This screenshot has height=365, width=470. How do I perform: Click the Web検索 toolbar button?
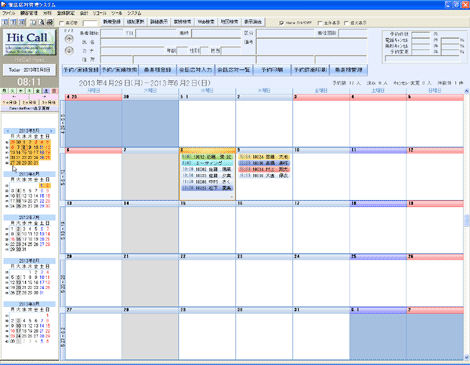[x=206, y=22]
